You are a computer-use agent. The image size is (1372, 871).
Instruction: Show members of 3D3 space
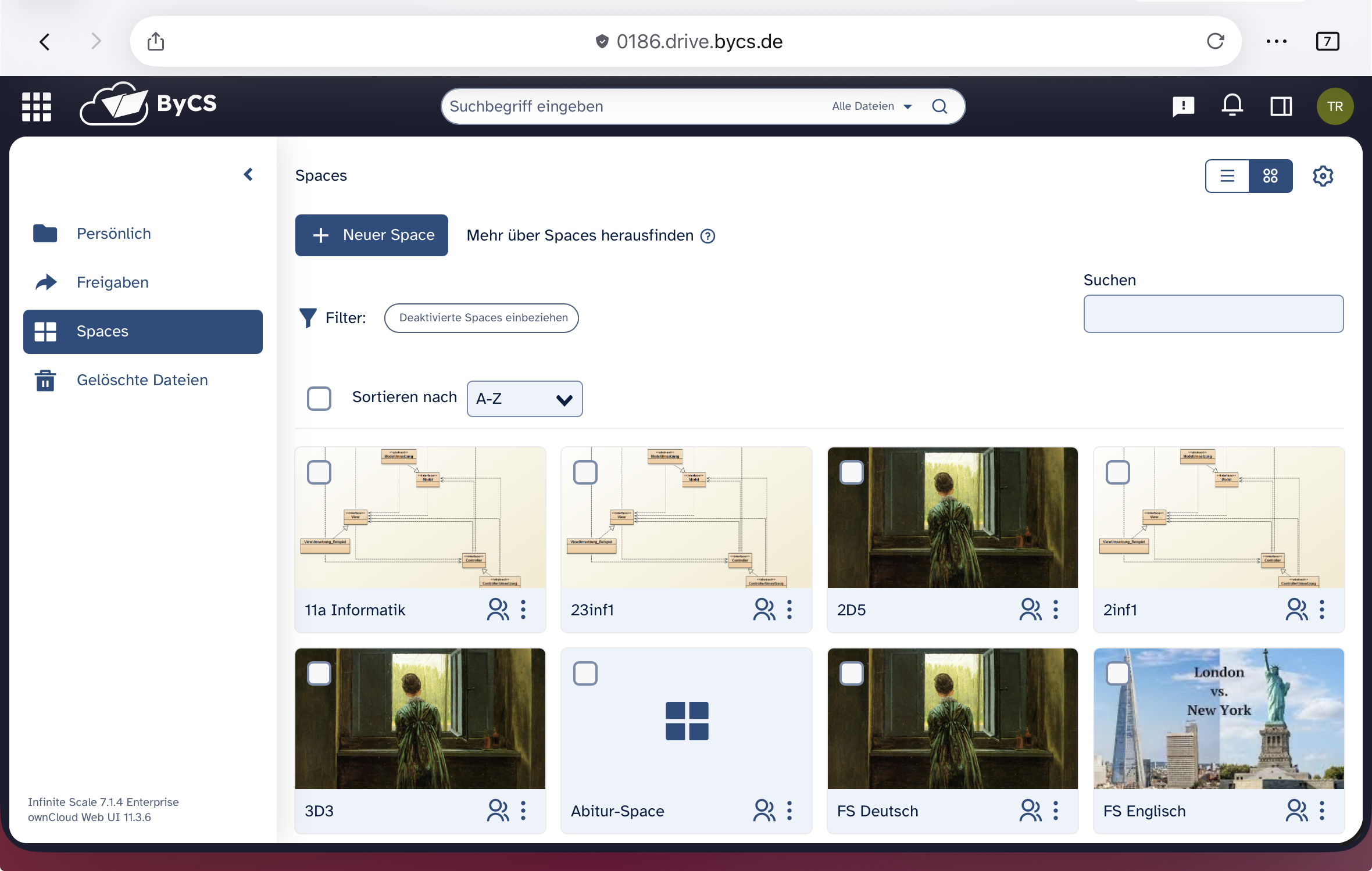[498, 810]
